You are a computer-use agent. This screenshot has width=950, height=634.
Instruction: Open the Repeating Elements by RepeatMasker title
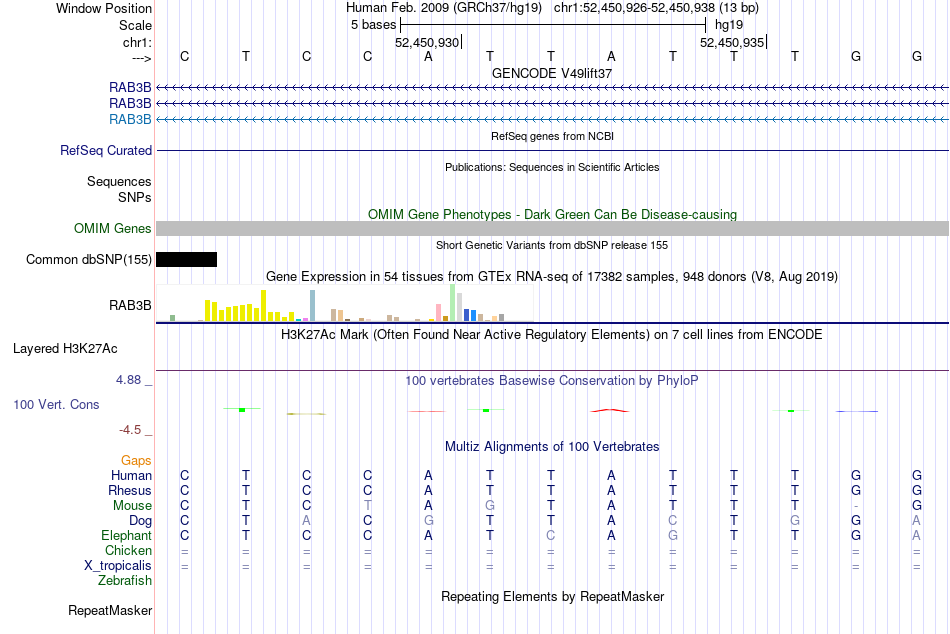[x=553, y=596]
